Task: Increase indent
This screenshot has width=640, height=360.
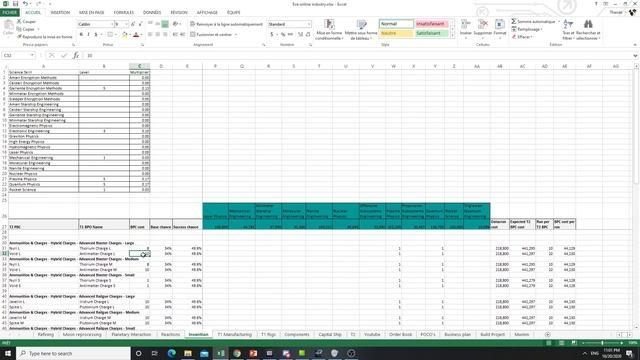Action: point(182,35)
